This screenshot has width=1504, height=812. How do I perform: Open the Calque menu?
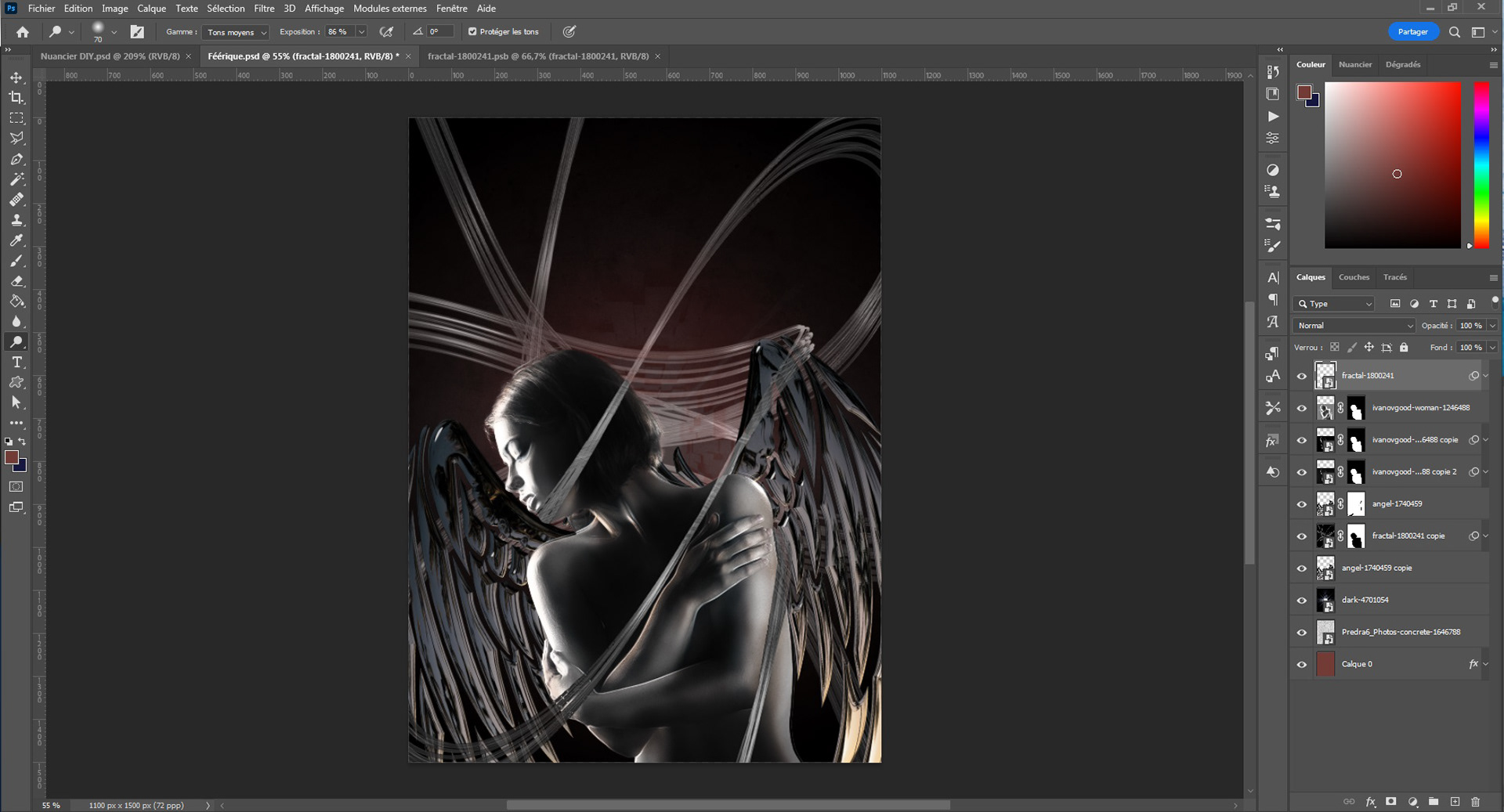[152, 9]
